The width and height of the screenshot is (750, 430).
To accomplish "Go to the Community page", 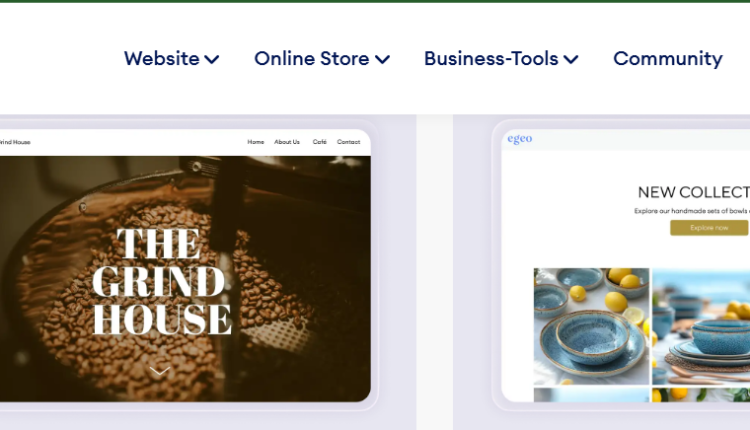I will (668, 59).
